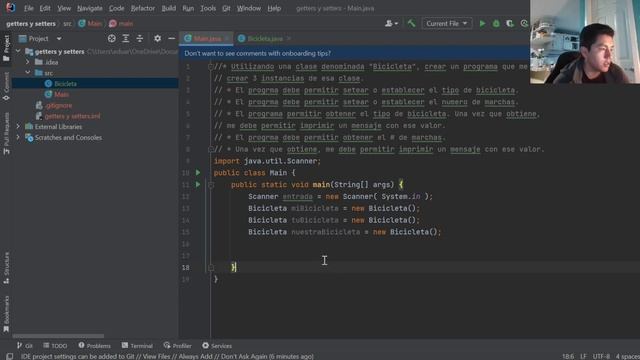Image resolution: width=640 pixels, height=360 pixels.
Task: Toggle the Structure sidebar tool button
Action: coord(6,268)
